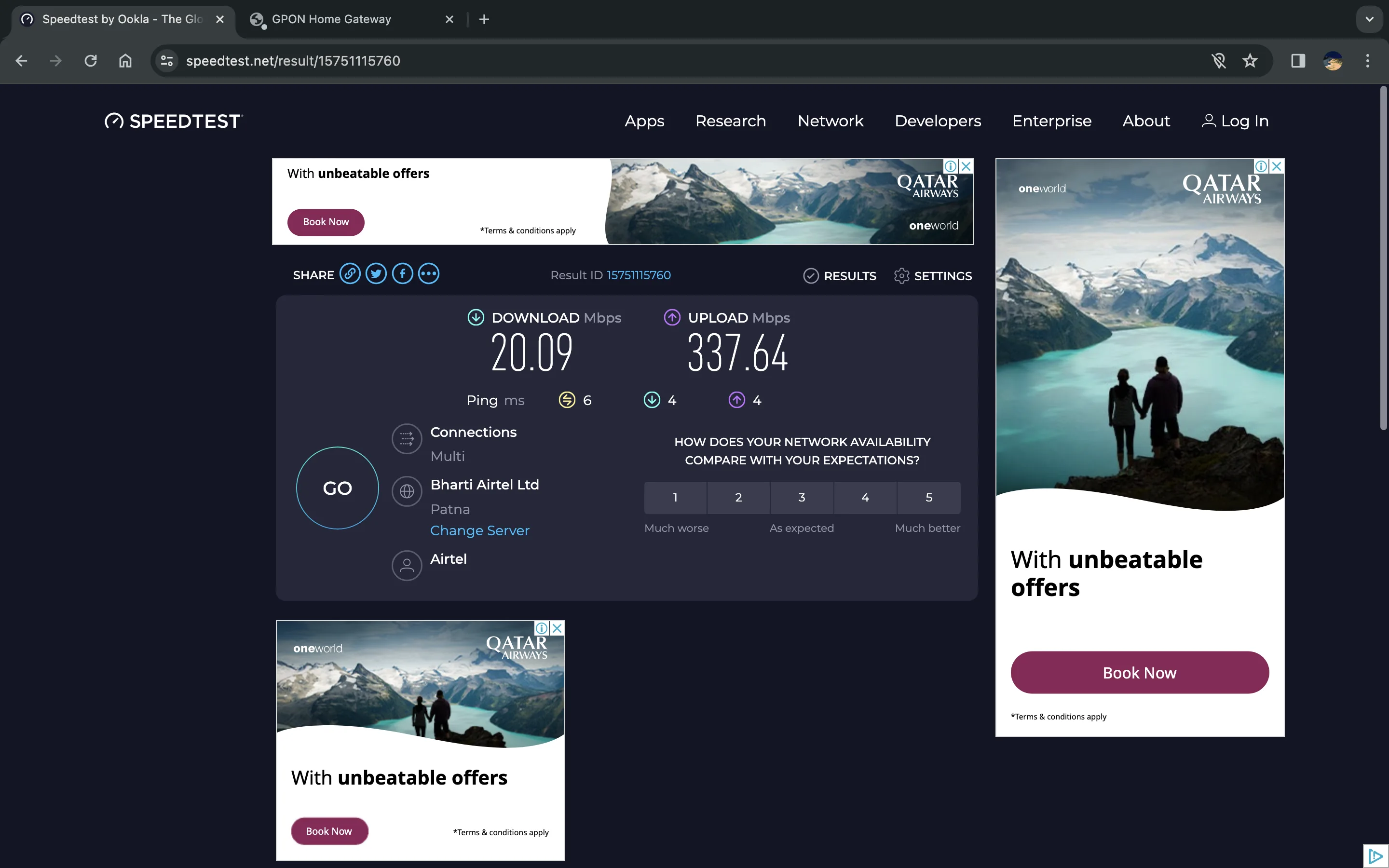Open more share options
The width and height of the screenshot is (1389, 868).
429,274
